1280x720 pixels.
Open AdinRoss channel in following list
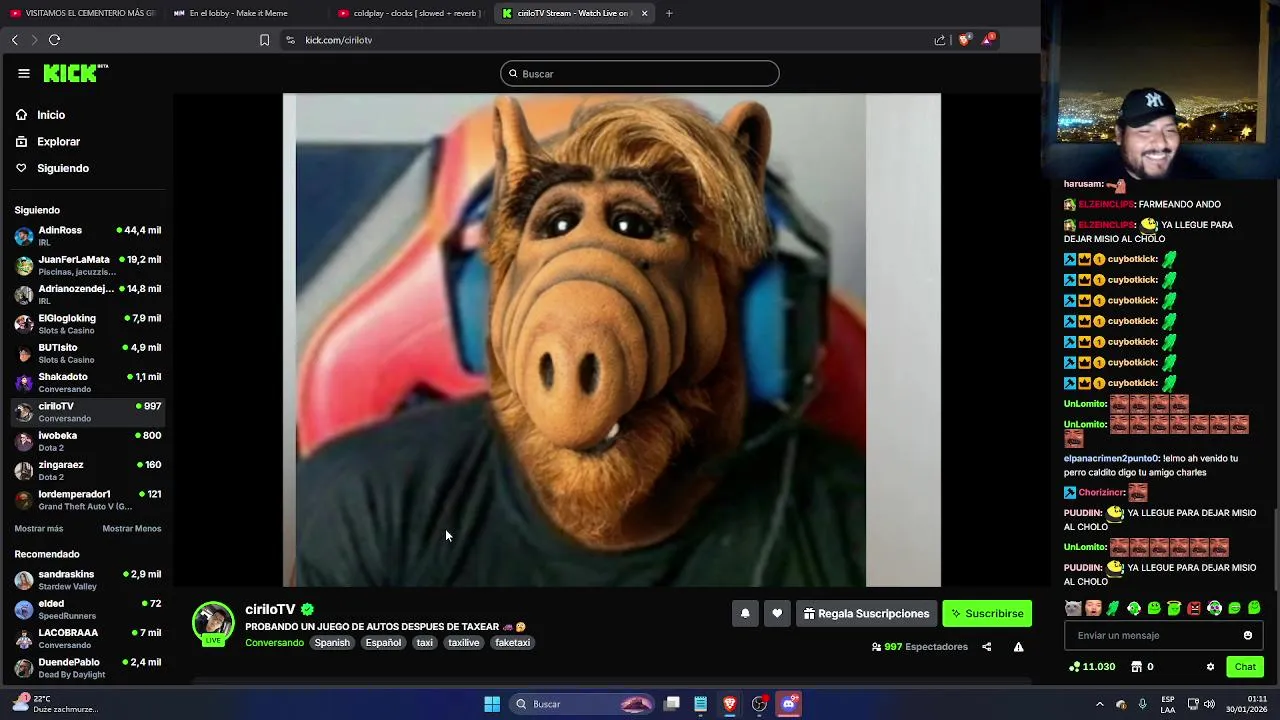(x=87, y=235)
